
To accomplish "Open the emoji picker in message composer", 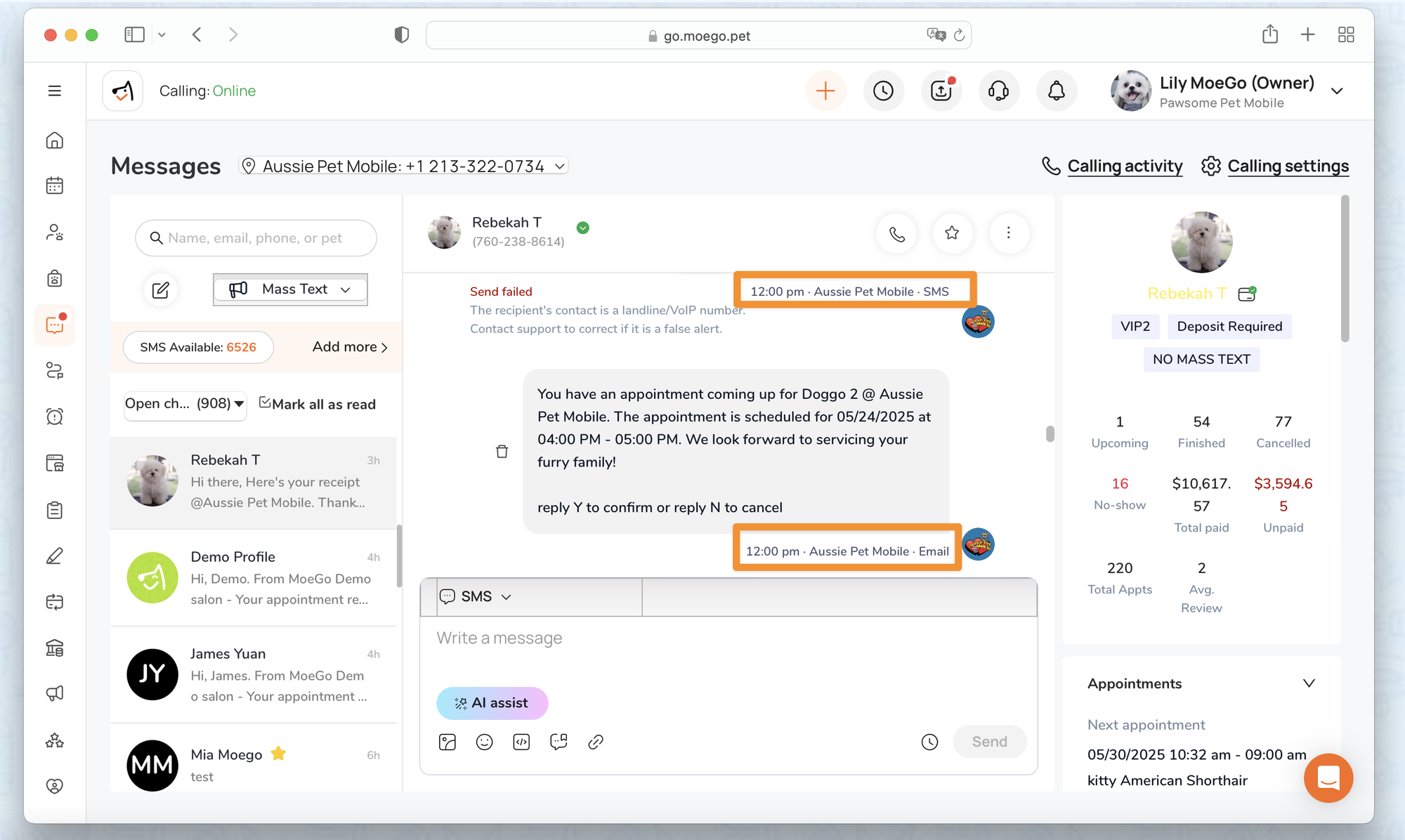I will pyautogui.click(x=484, y=742).
